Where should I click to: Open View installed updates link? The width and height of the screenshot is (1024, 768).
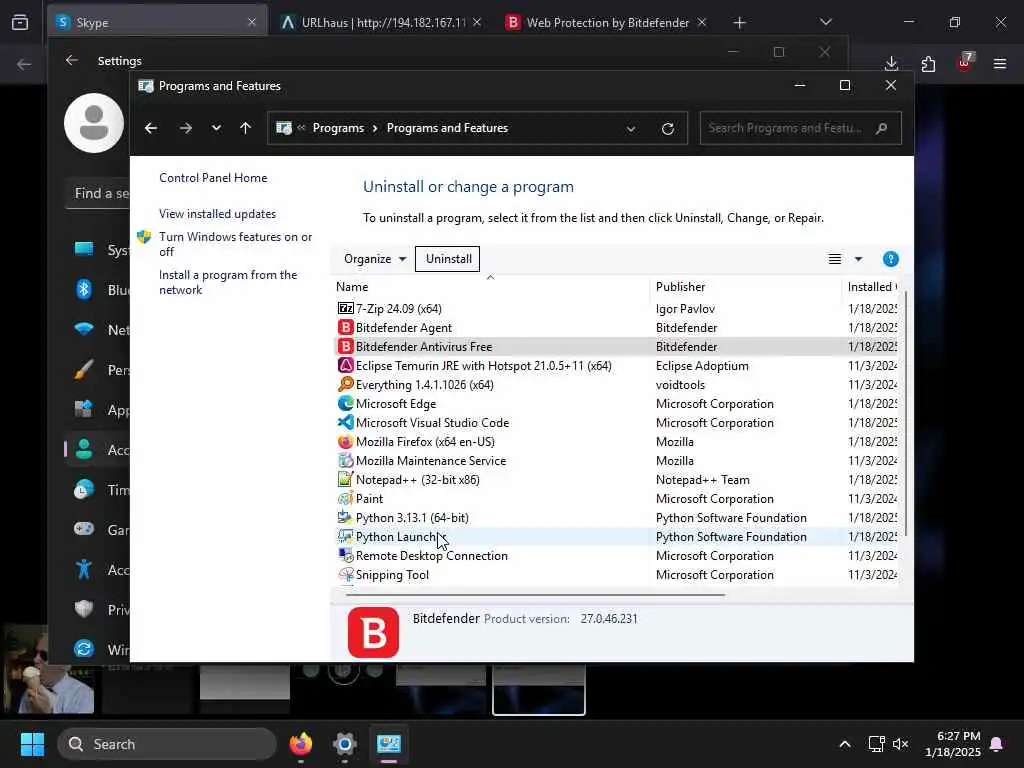pyautogui.click(x=217, y=214)
